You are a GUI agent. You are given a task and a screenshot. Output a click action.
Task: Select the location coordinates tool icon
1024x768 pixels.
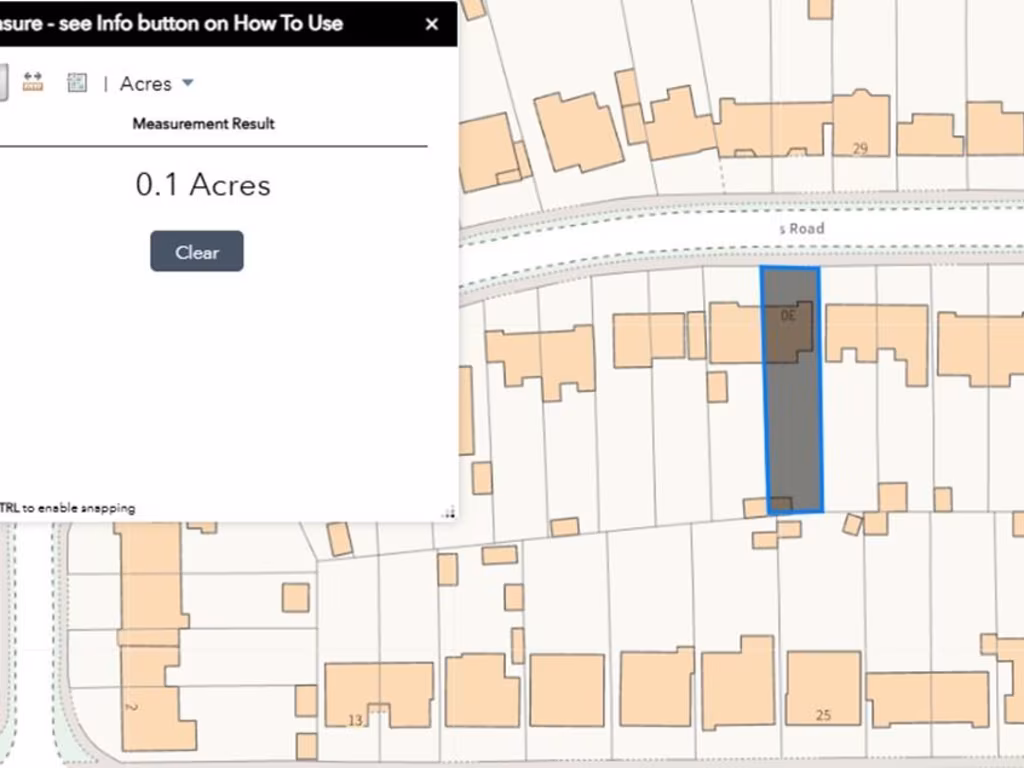(x=77, y=83)
